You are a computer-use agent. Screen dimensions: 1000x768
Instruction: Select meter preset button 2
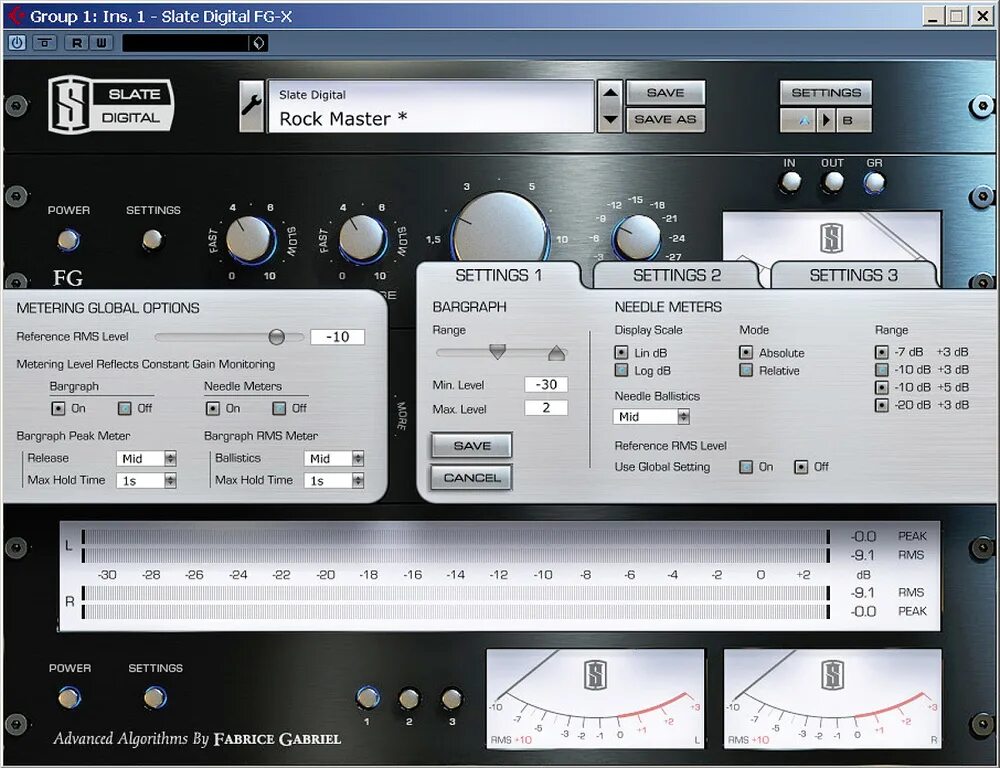point(409,698)
